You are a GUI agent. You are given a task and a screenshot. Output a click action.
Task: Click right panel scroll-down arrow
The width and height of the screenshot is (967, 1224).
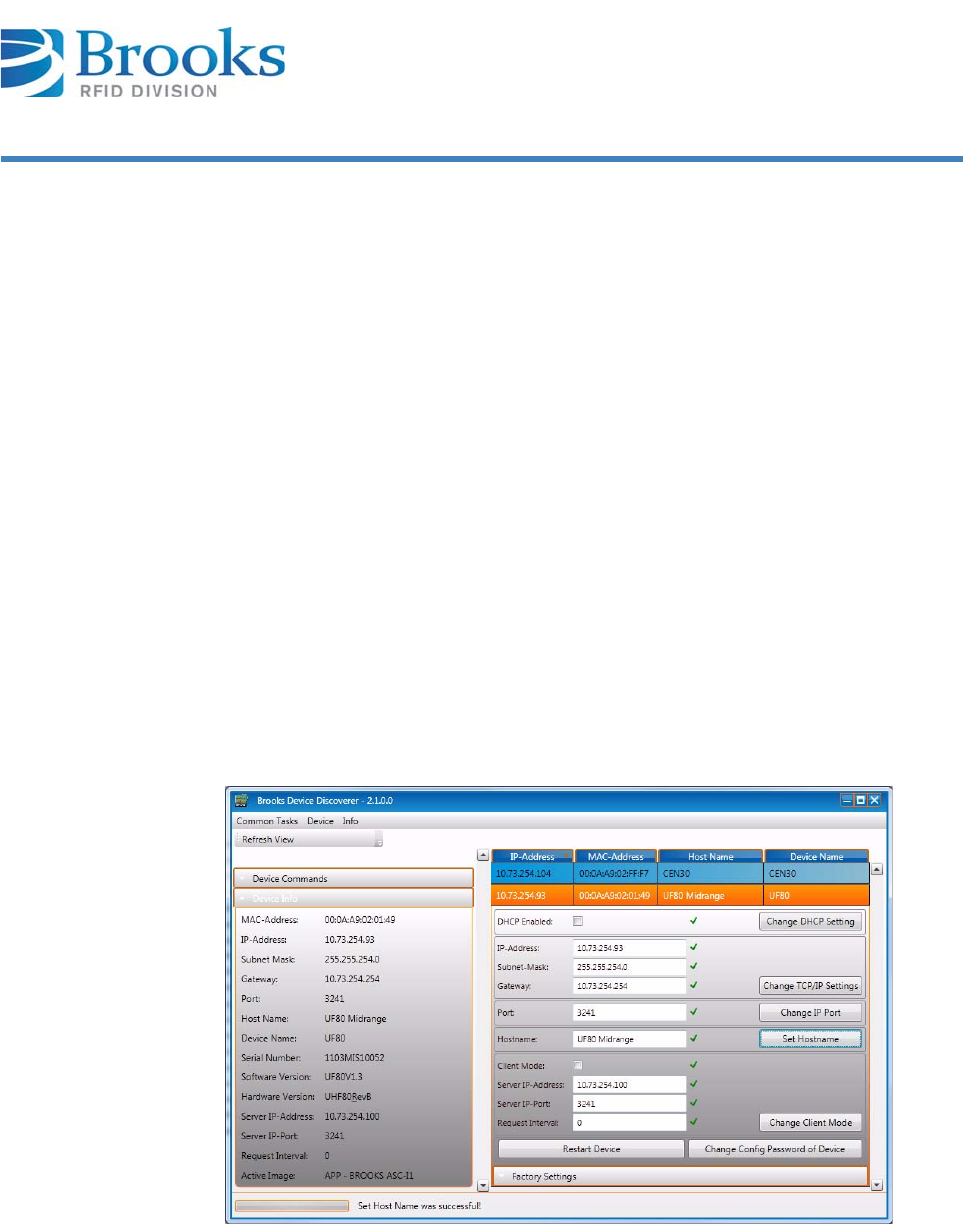(877, 1185)
